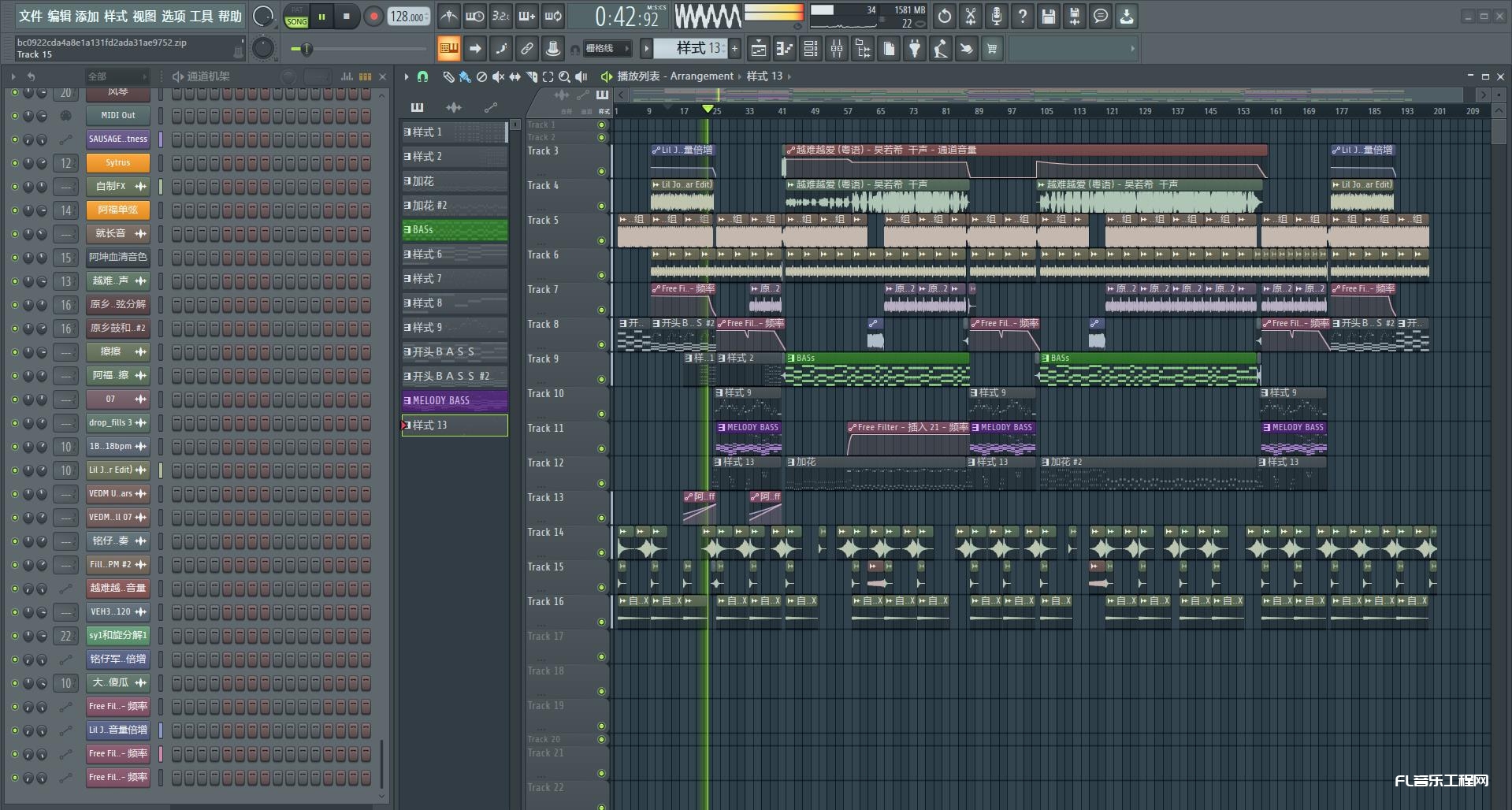Open the shopping cart content library icon
This screenshot has height=810, width=1512.
click(992, 49)
